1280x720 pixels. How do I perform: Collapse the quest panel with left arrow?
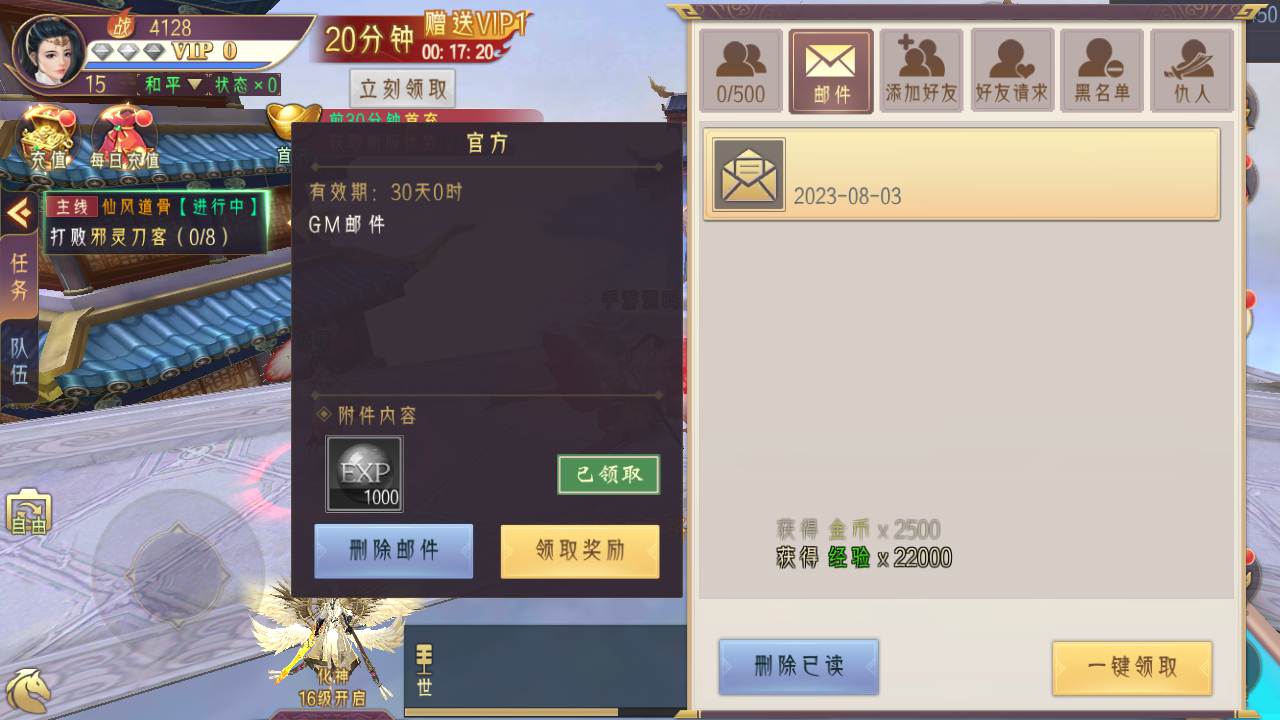click(x=17, y=212)
